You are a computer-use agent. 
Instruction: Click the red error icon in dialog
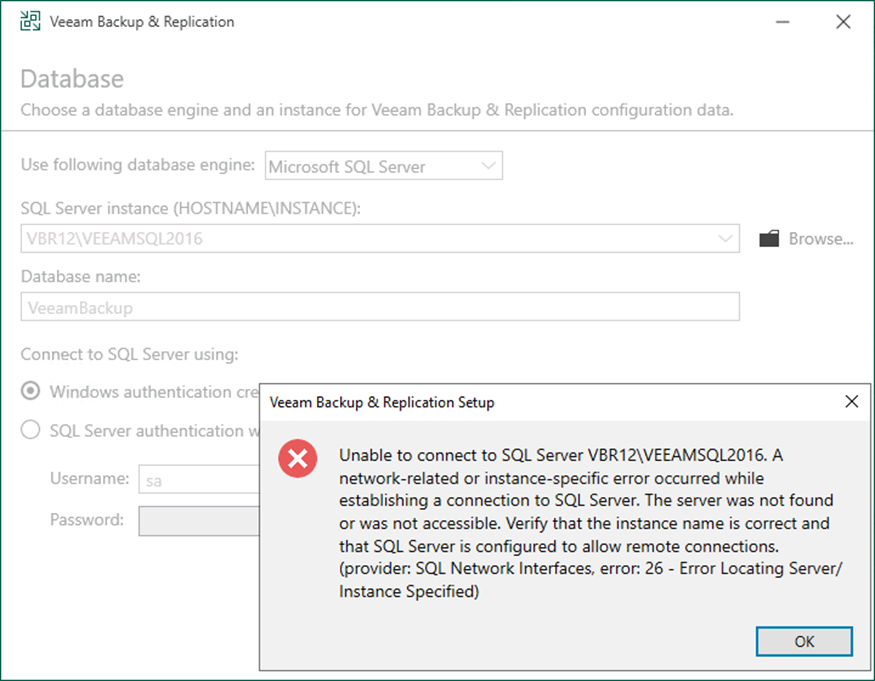pos(298,459)
